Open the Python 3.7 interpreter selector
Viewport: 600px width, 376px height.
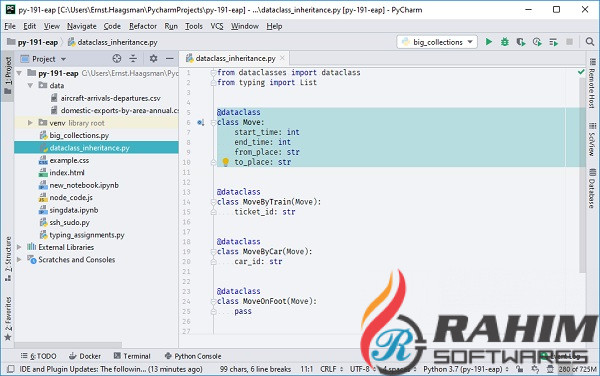(466, 369)
